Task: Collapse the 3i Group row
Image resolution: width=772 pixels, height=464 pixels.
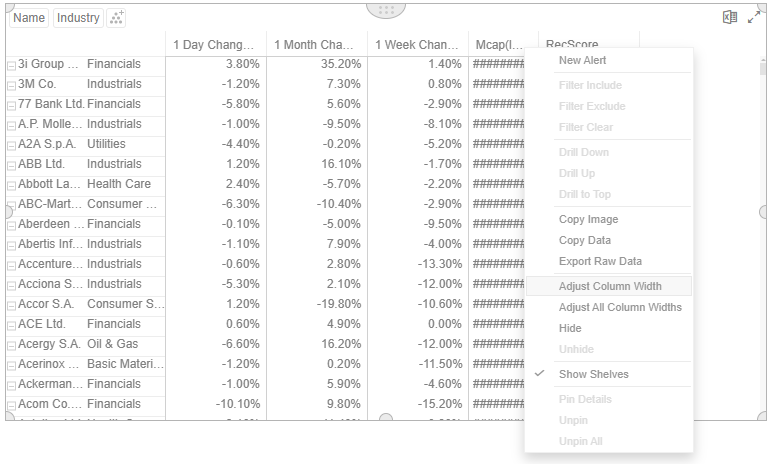Action: [x=11, y=66]
